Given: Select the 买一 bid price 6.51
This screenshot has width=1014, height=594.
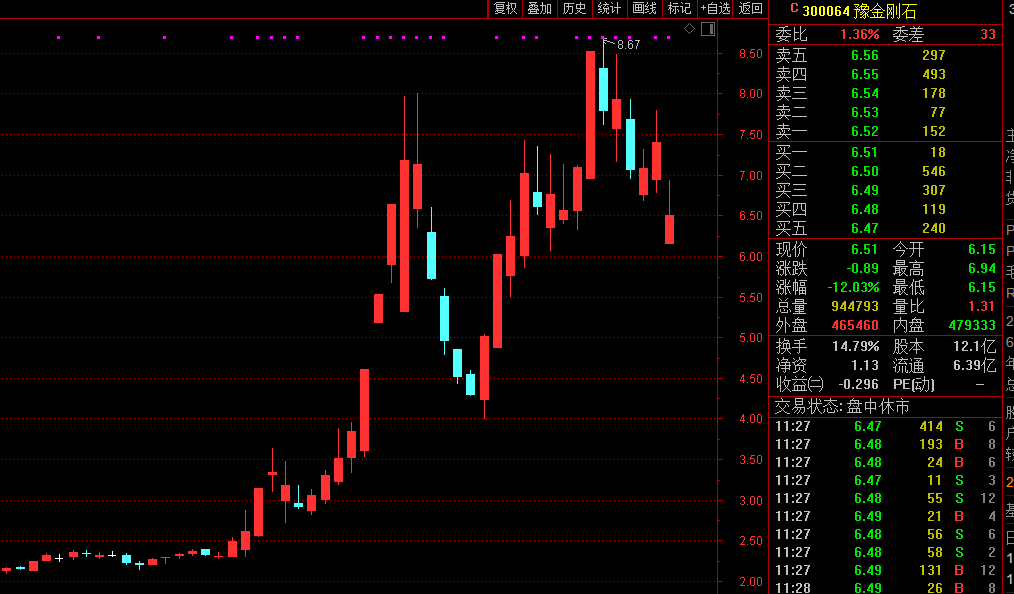Looking at the screenshot, I should point(864,153).
